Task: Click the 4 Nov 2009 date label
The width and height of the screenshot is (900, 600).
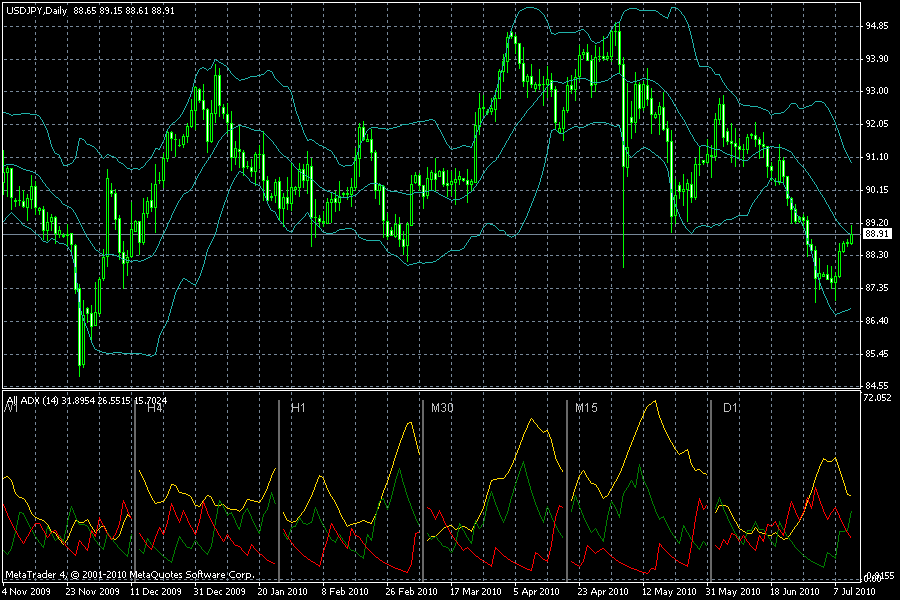Action: tap(26, 591)
